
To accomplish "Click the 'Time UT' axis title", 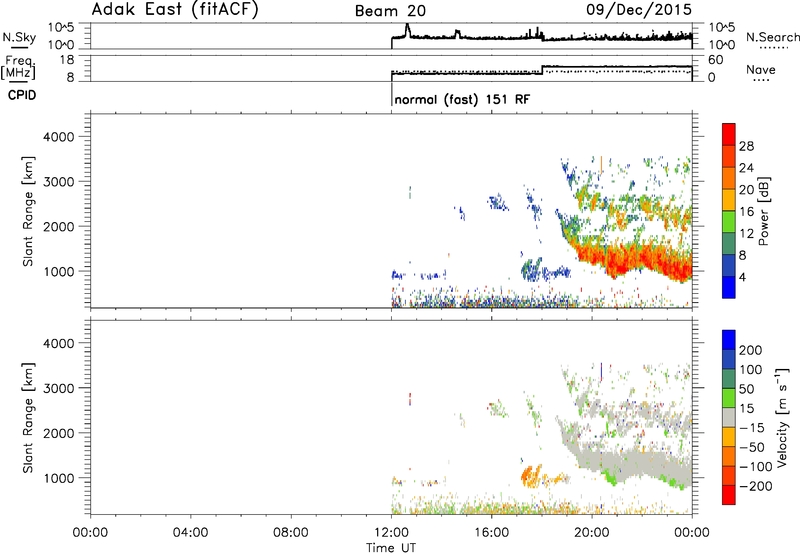I will (x=391, y=547).
